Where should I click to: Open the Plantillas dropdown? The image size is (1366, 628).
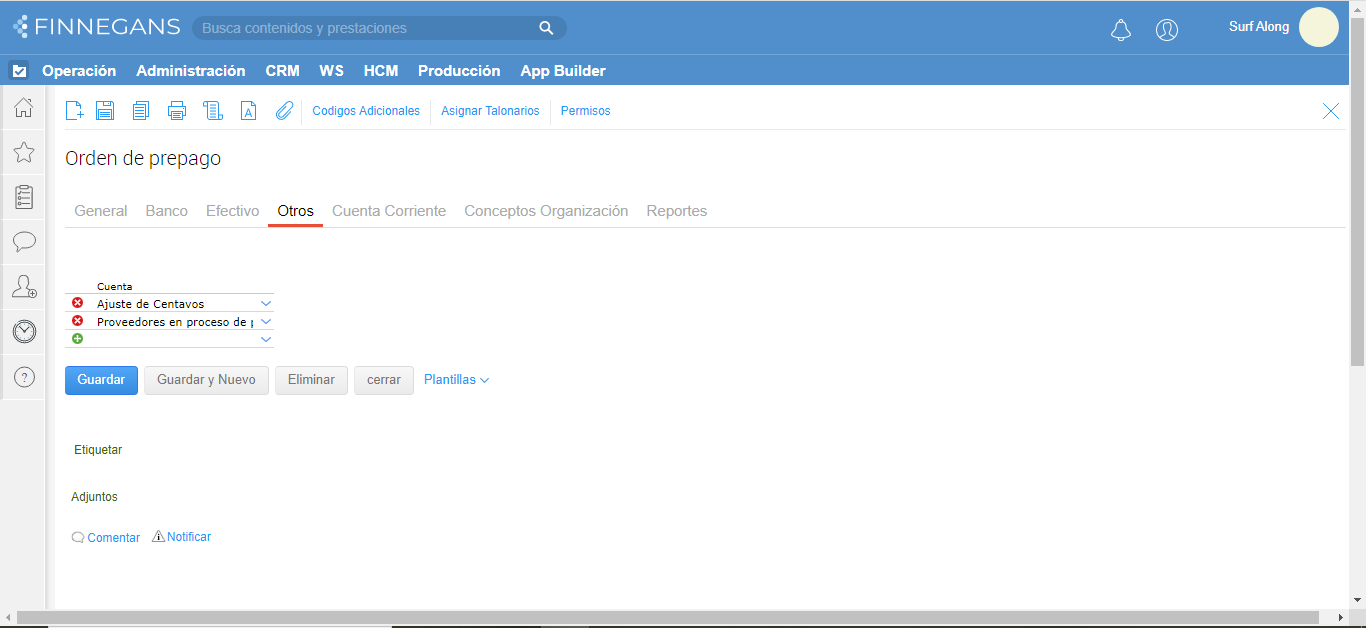tap(456, 380)
